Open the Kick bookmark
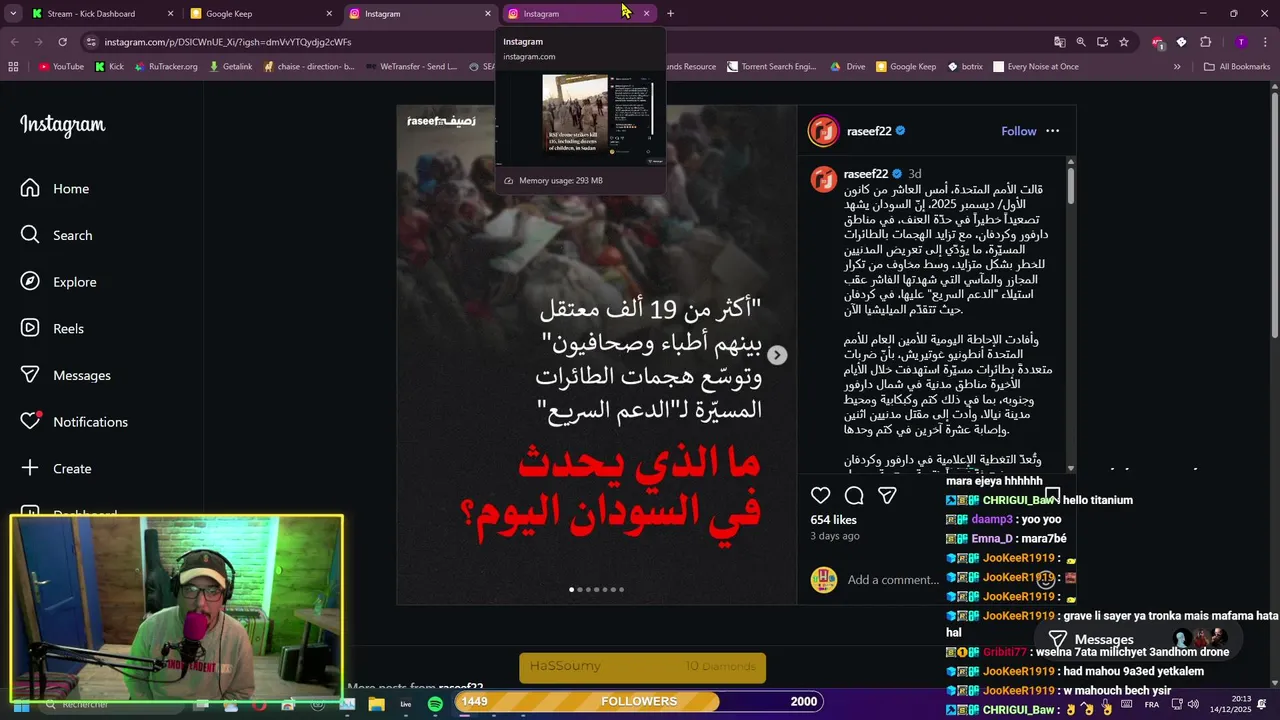The height and width of the screenshot is (720, 1280). tap(110, 67)
